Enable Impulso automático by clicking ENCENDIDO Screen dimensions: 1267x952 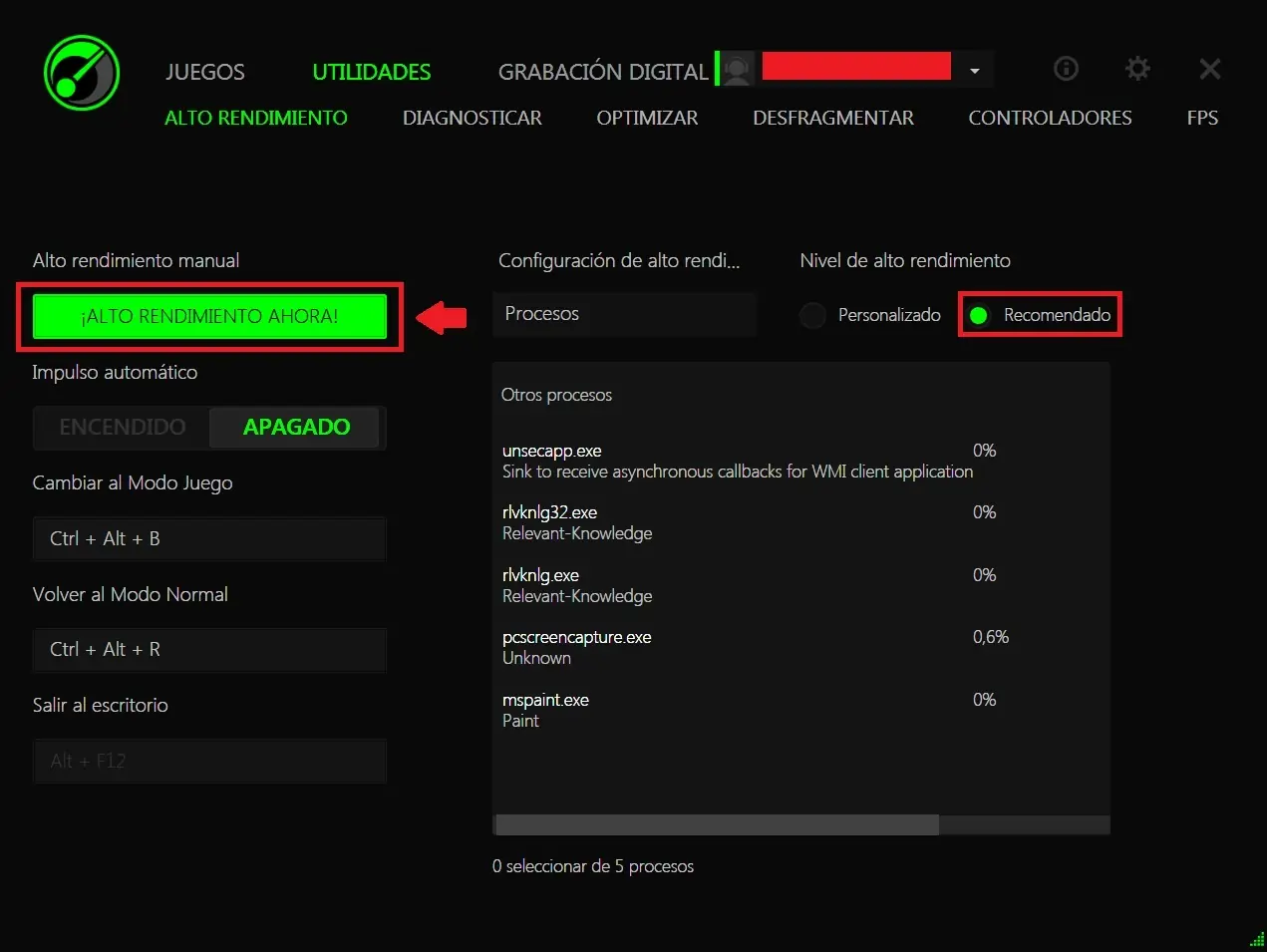coord(120,427)
